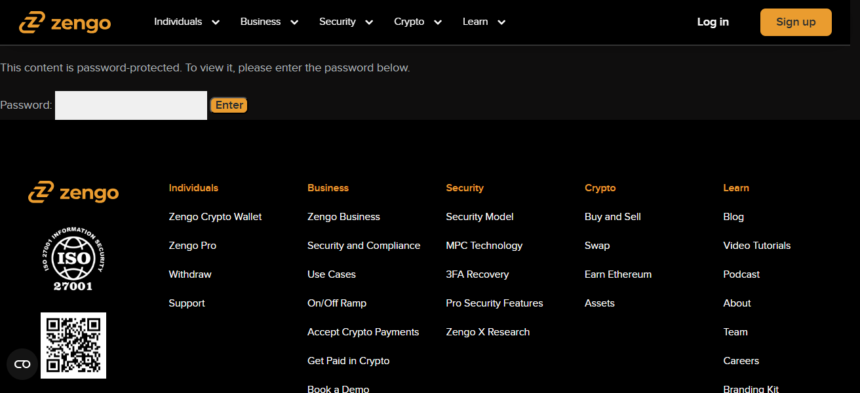Open the Withdraw footer link
Viewport: 860px width, 393px height.
coord(190,275)
